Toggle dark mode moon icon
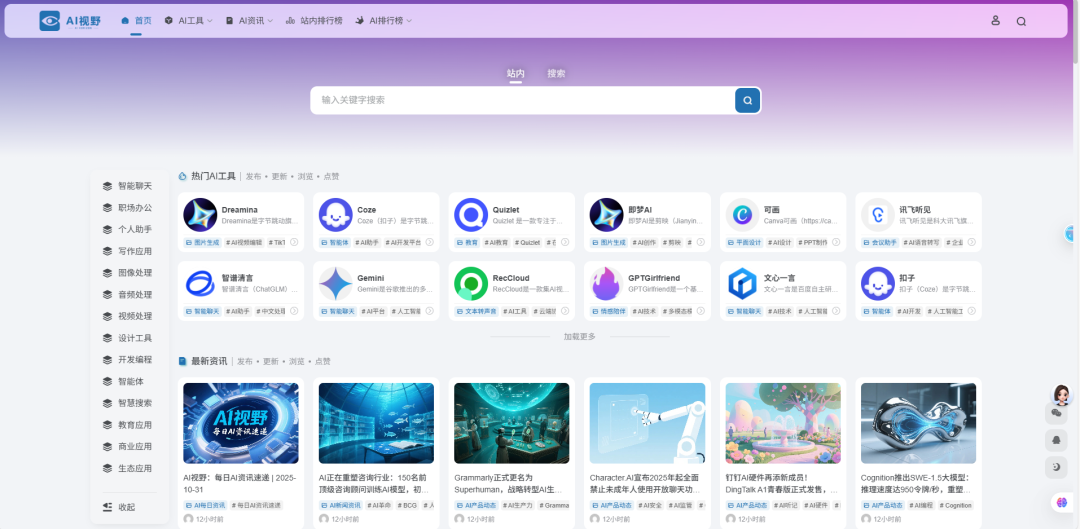1080x529 pixels. (x=1056, y=467)
